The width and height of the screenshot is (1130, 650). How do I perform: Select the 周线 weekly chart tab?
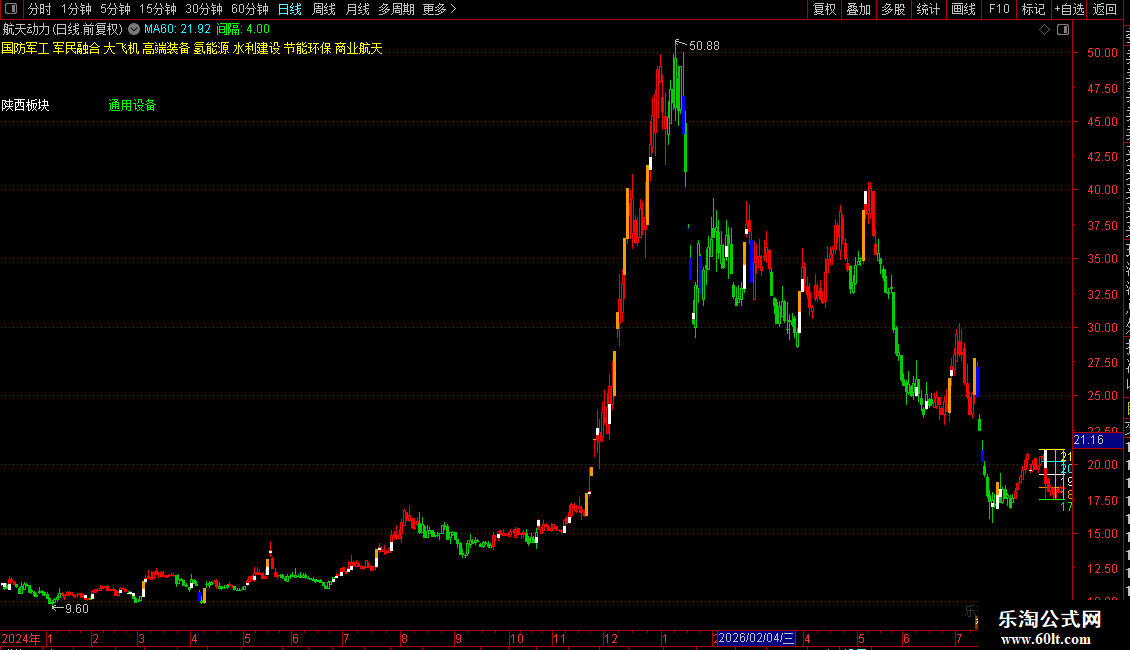point(324,9)
